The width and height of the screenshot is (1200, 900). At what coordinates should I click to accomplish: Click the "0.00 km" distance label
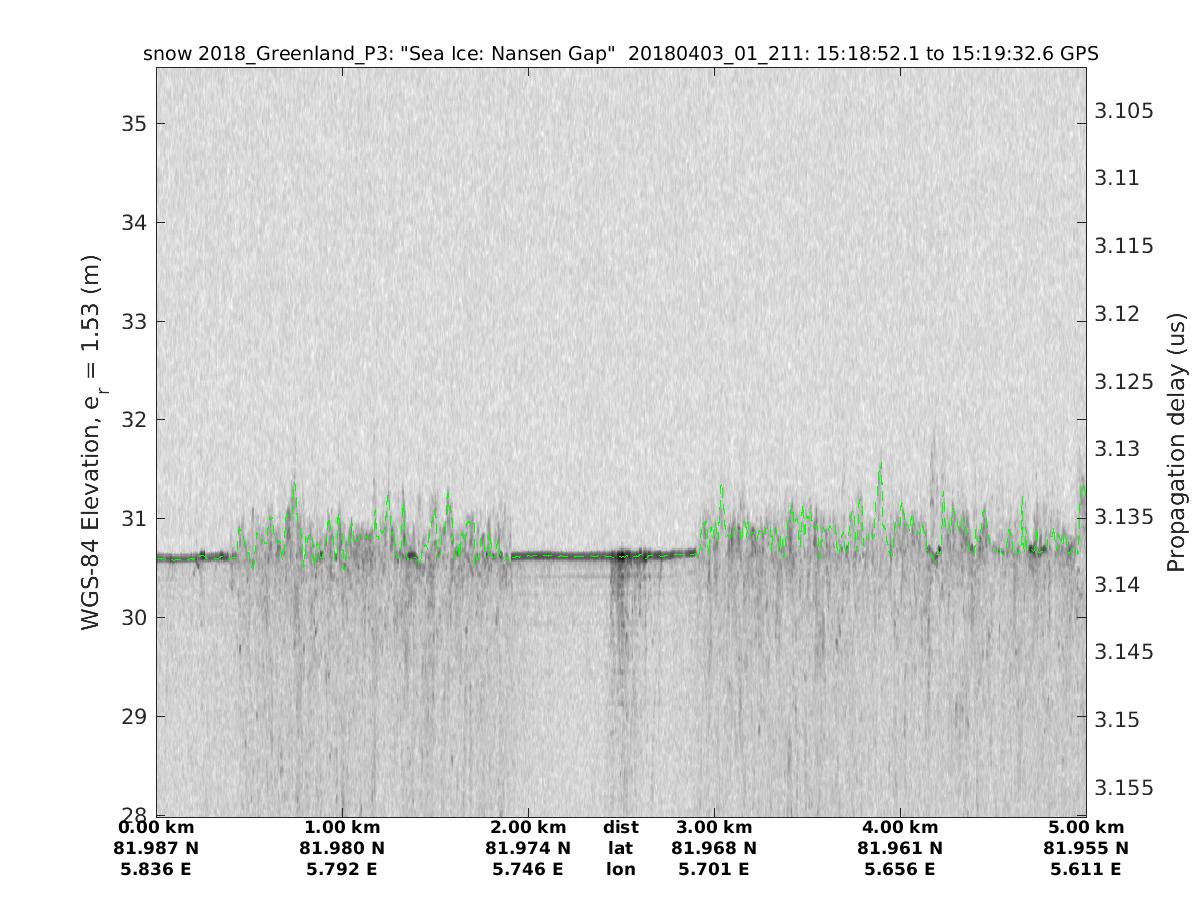pyautogui.click(x=156, y=828)
